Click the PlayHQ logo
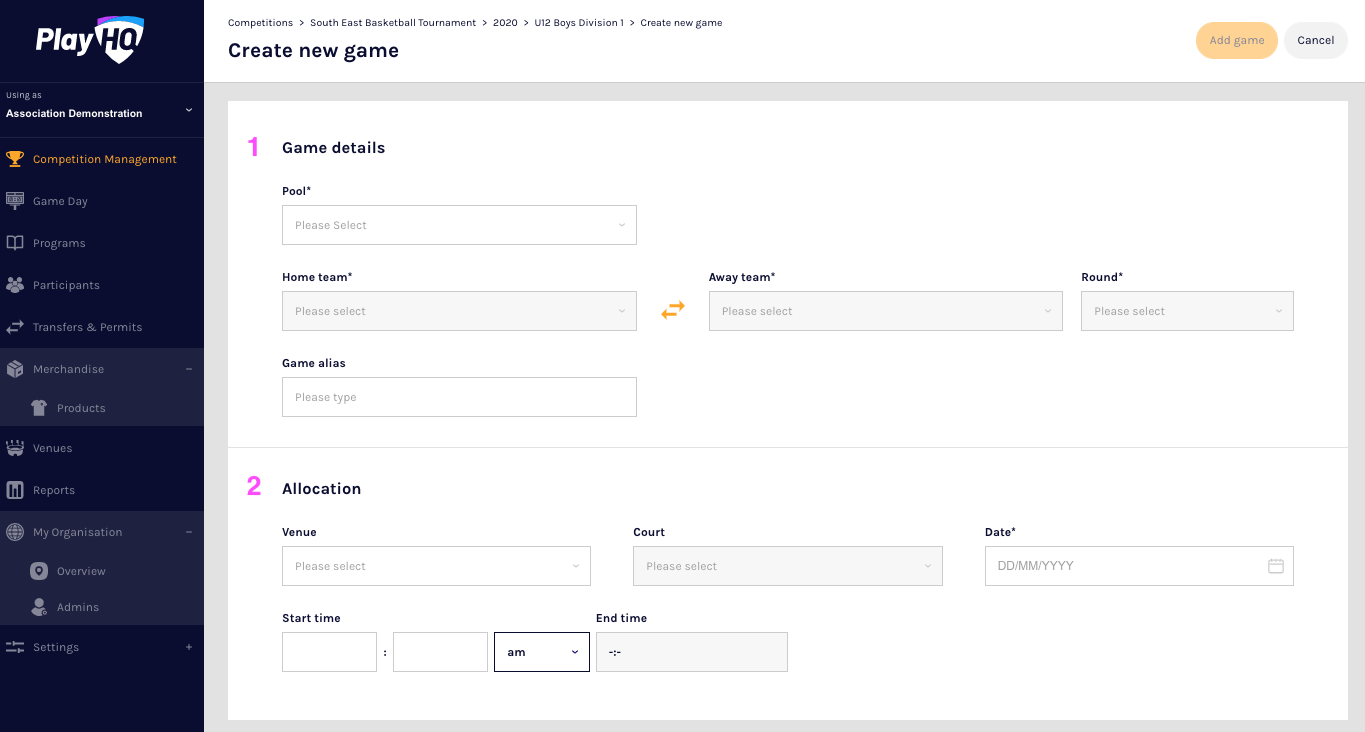 coord(90,40)
